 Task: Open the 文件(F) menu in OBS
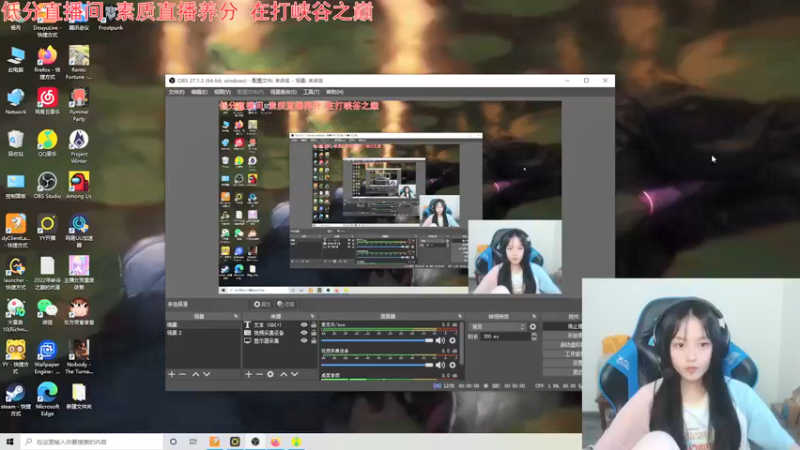coord(176,92)
